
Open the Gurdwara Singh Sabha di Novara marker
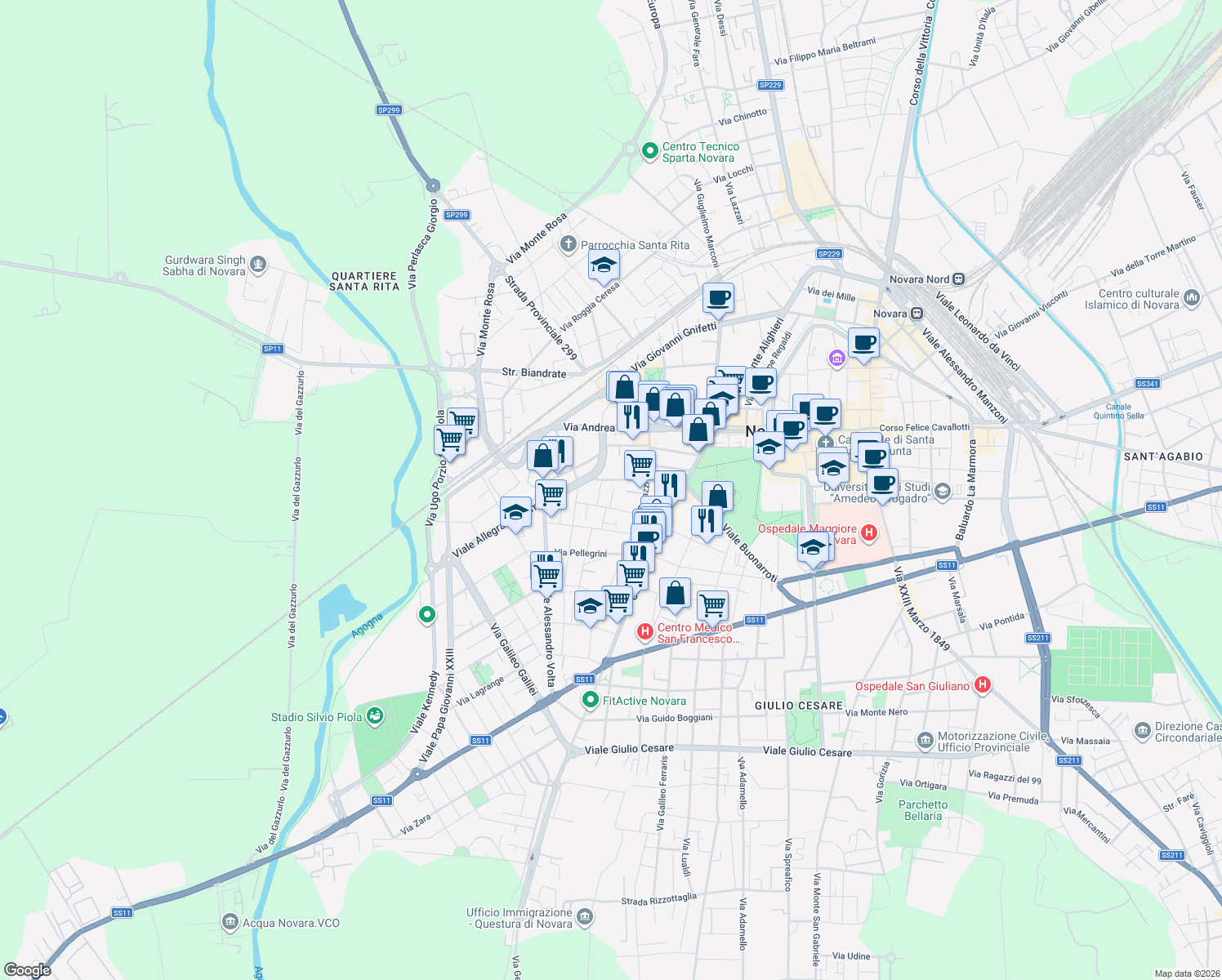click(x=260, y=264)
